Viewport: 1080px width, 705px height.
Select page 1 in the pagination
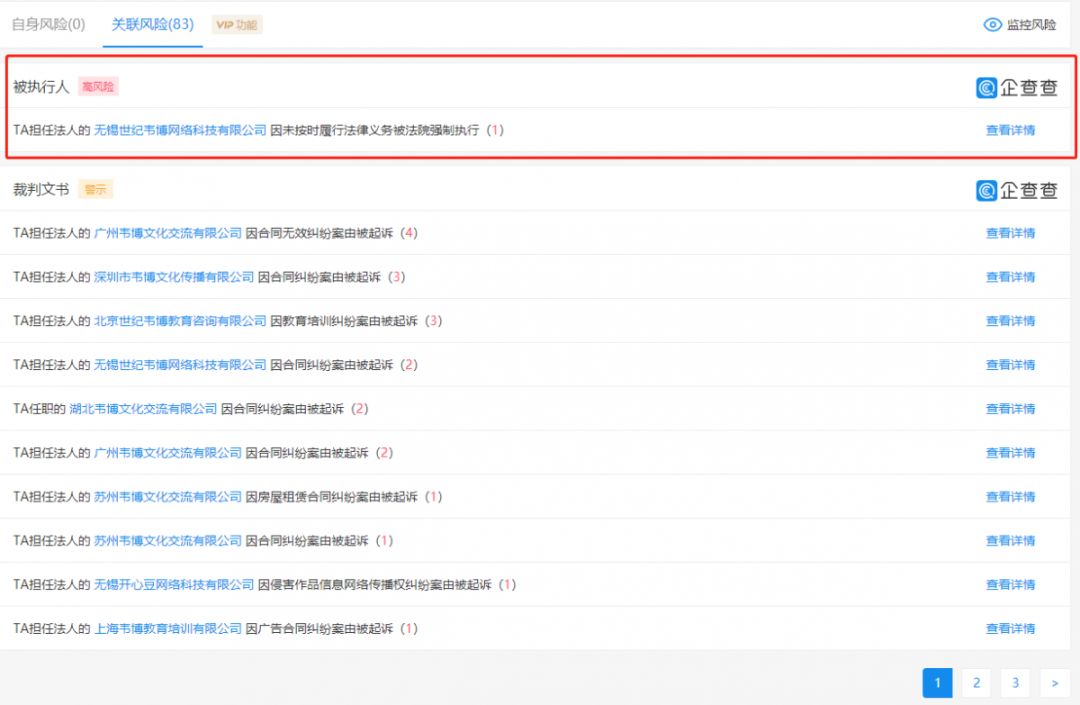937,683
